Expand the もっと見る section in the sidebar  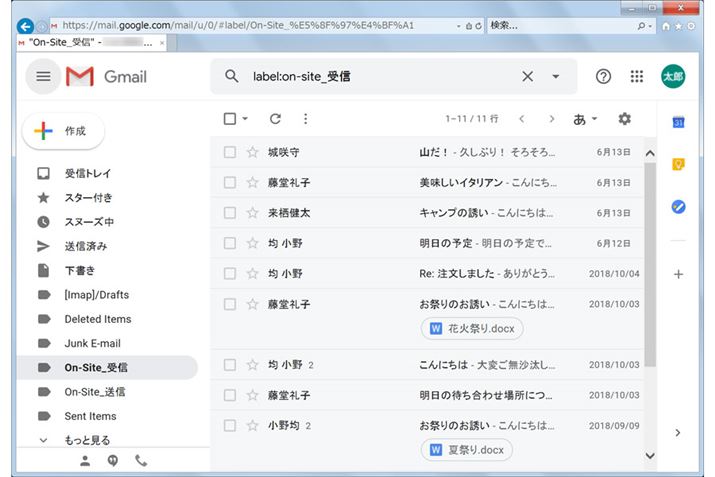(86, 440)
